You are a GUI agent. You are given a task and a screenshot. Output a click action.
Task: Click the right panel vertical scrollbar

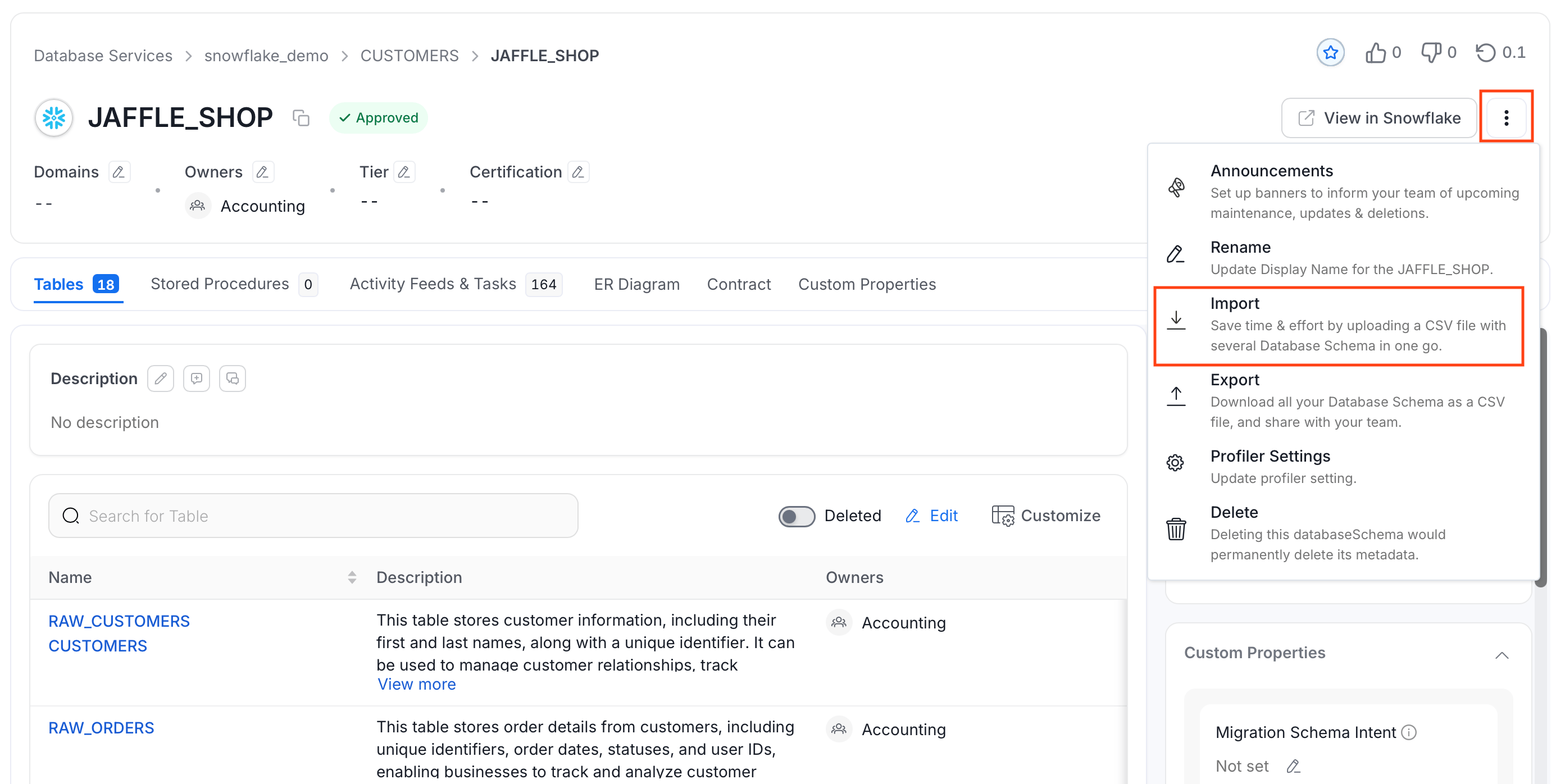click(x=1540, y=458)
